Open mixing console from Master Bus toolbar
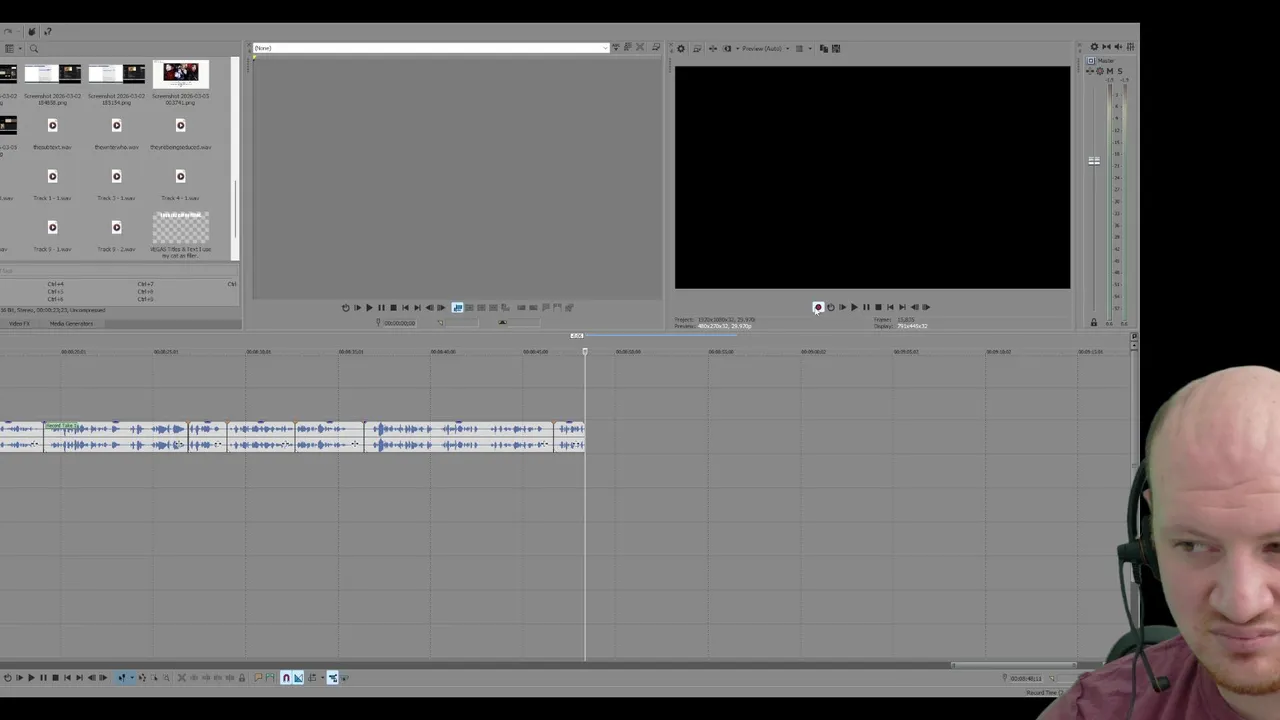Screen dimensions: 1280x720 coord(1130,46)
